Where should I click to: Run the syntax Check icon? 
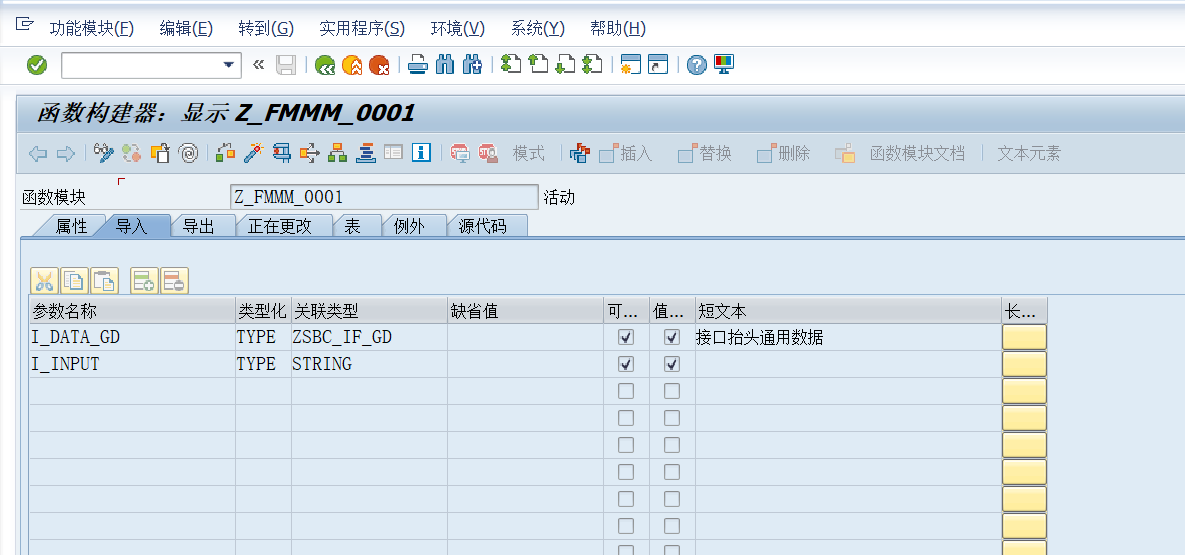click(x=225, y=153)
